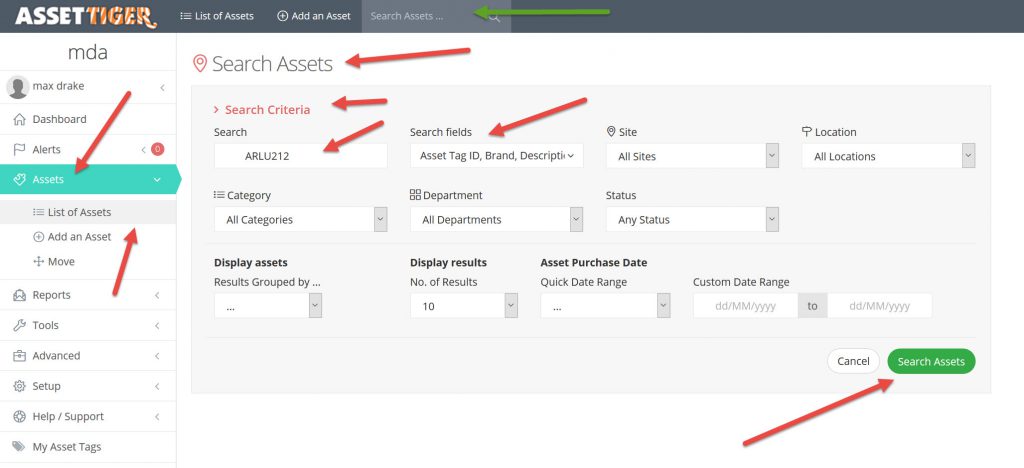1024x468 pixels.
Task: Choose Move under the Assets submenu
Action: [61, 261]
